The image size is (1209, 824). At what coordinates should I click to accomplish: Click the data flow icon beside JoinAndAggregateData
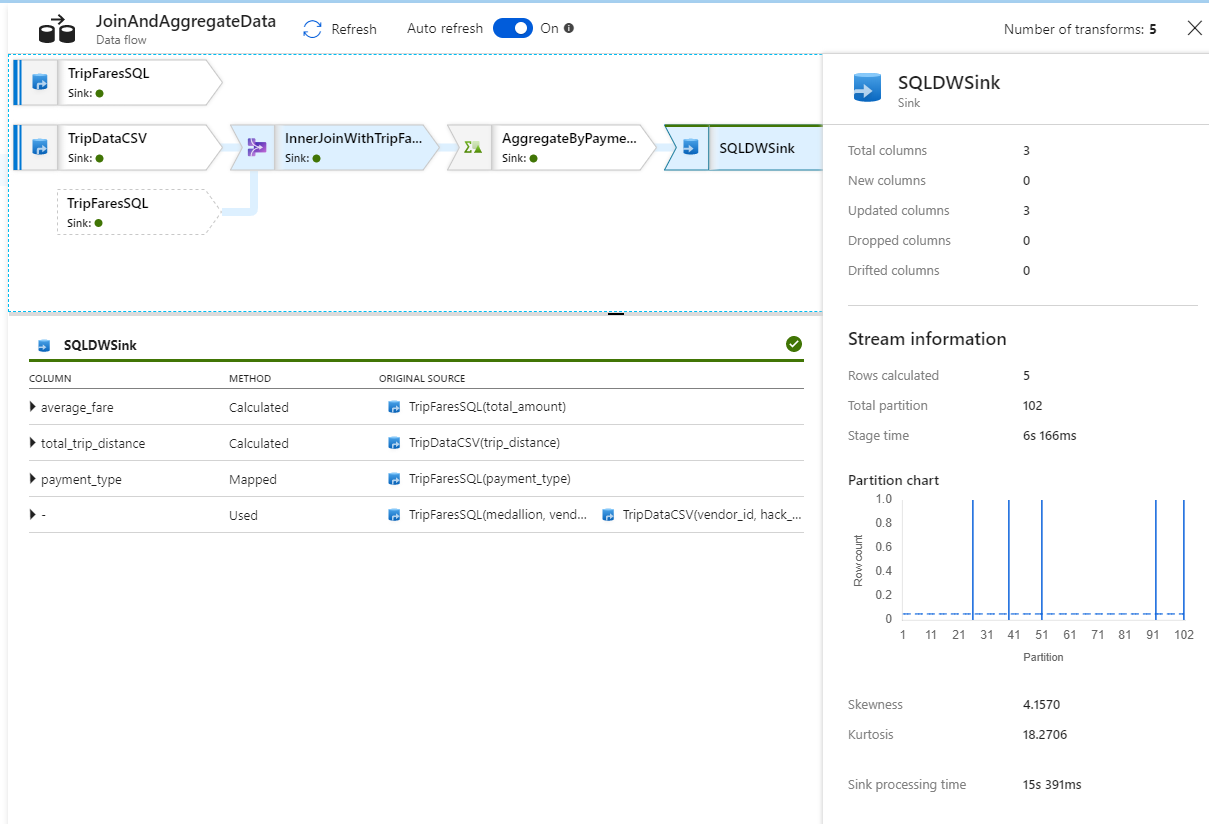pos(56,28)
